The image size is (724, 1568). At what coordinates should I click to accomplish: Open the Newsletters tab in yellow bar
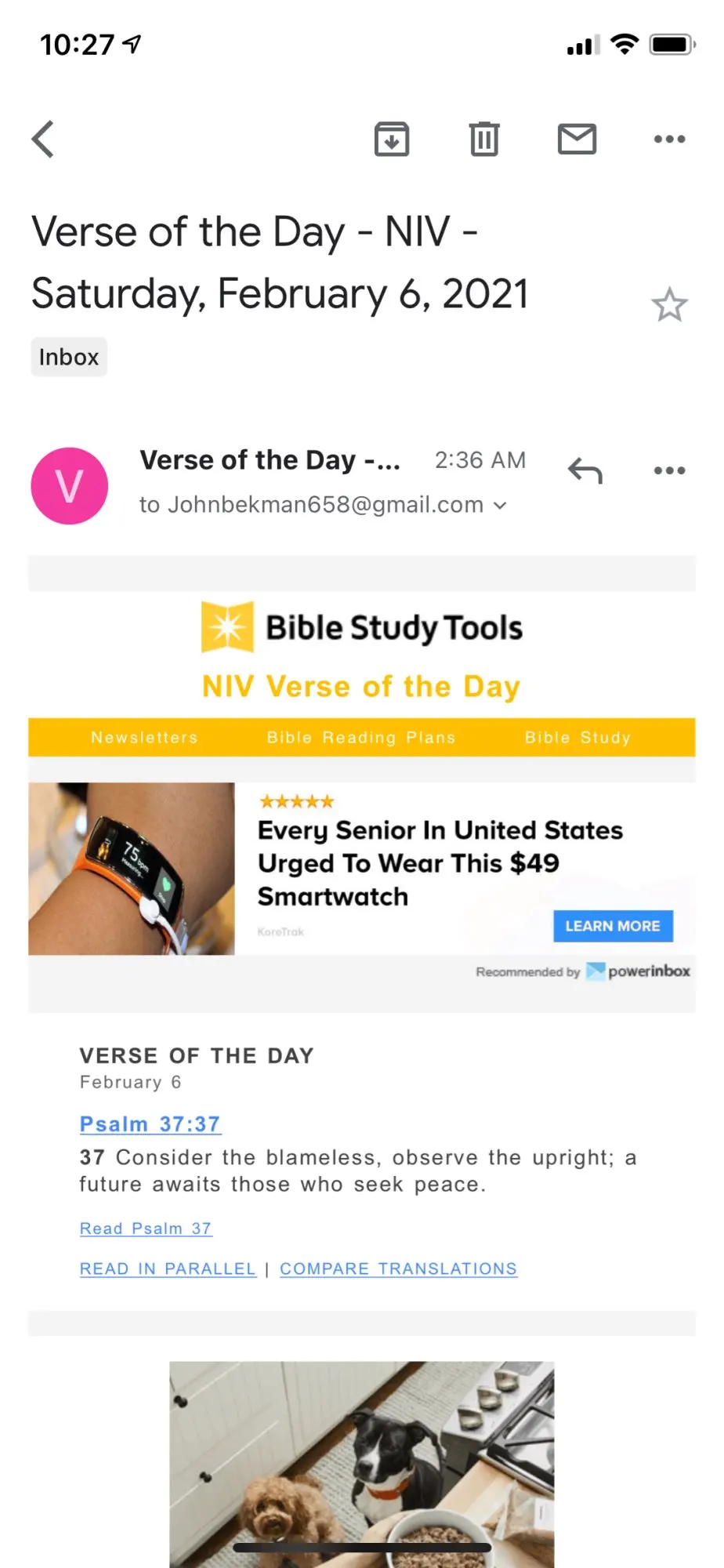tap(144, 738)
